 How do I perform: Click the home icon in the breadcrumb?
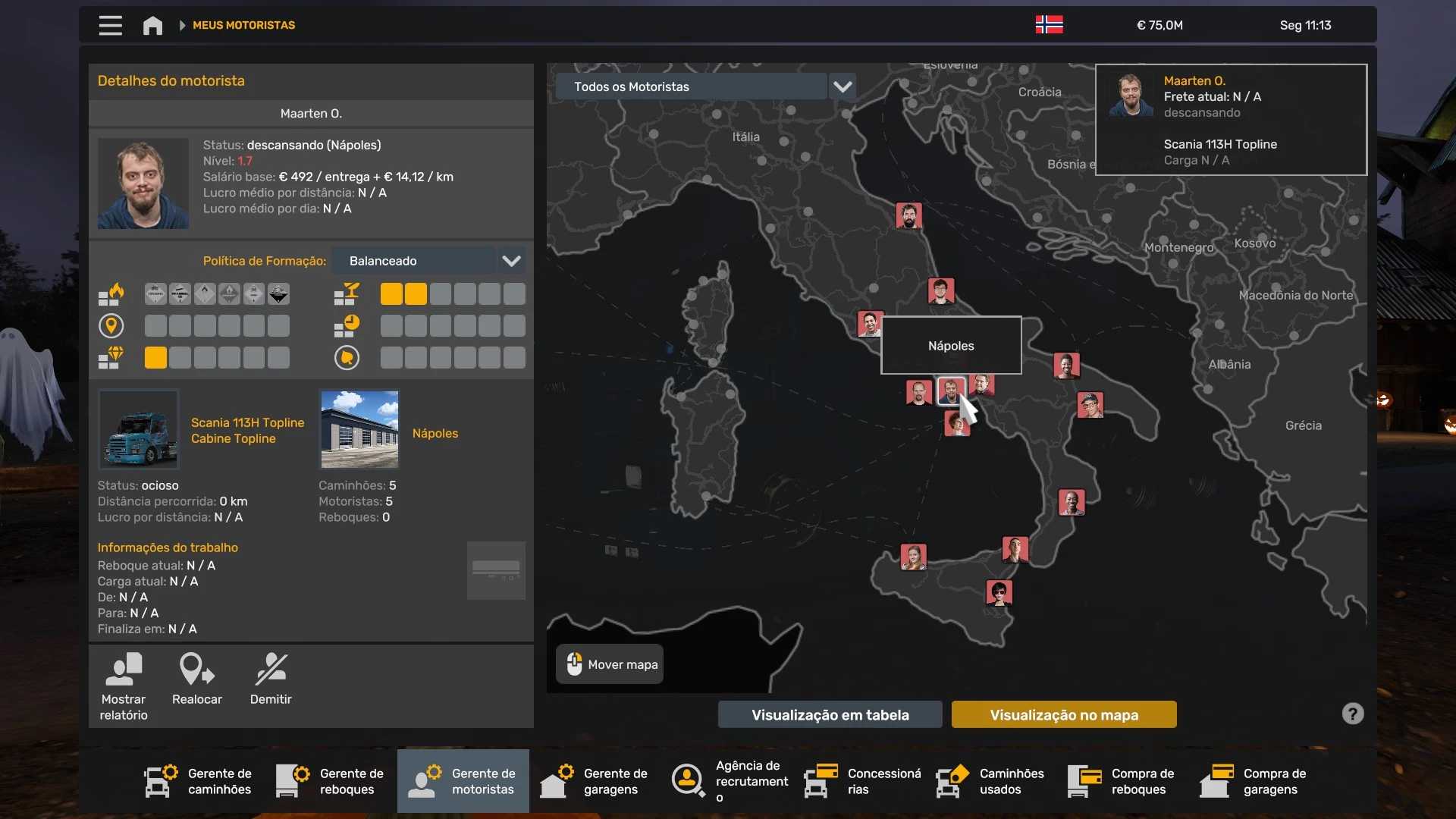(152, 25)
